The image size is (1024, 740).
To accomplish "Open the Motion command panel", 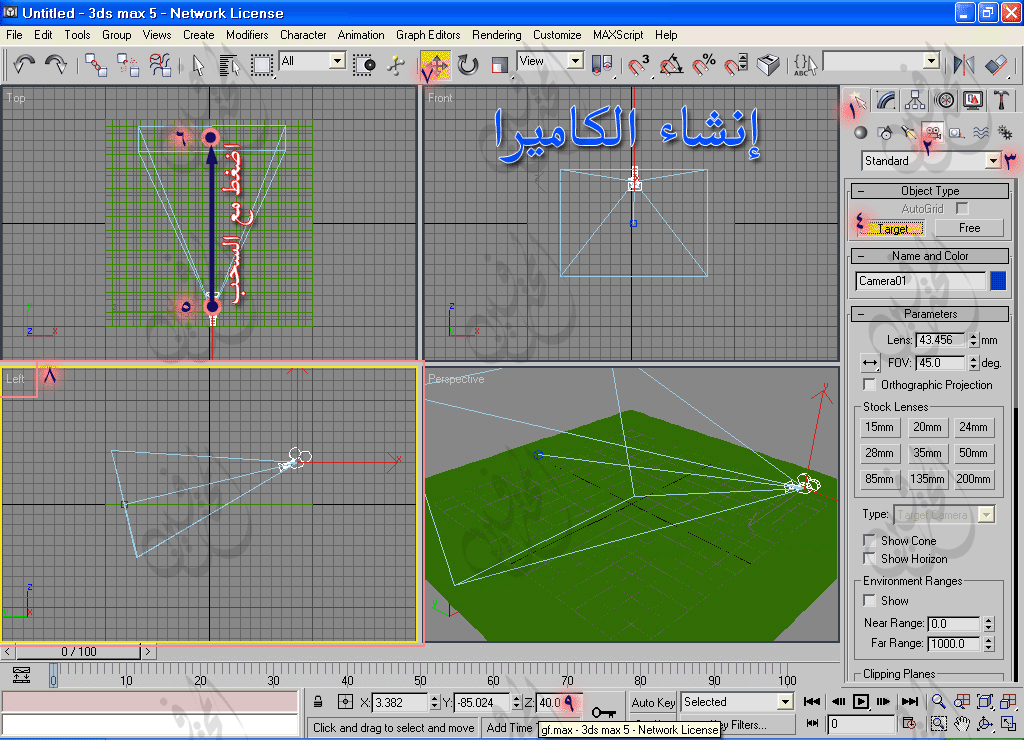I will pyautogui.click(x=944, y=100).
